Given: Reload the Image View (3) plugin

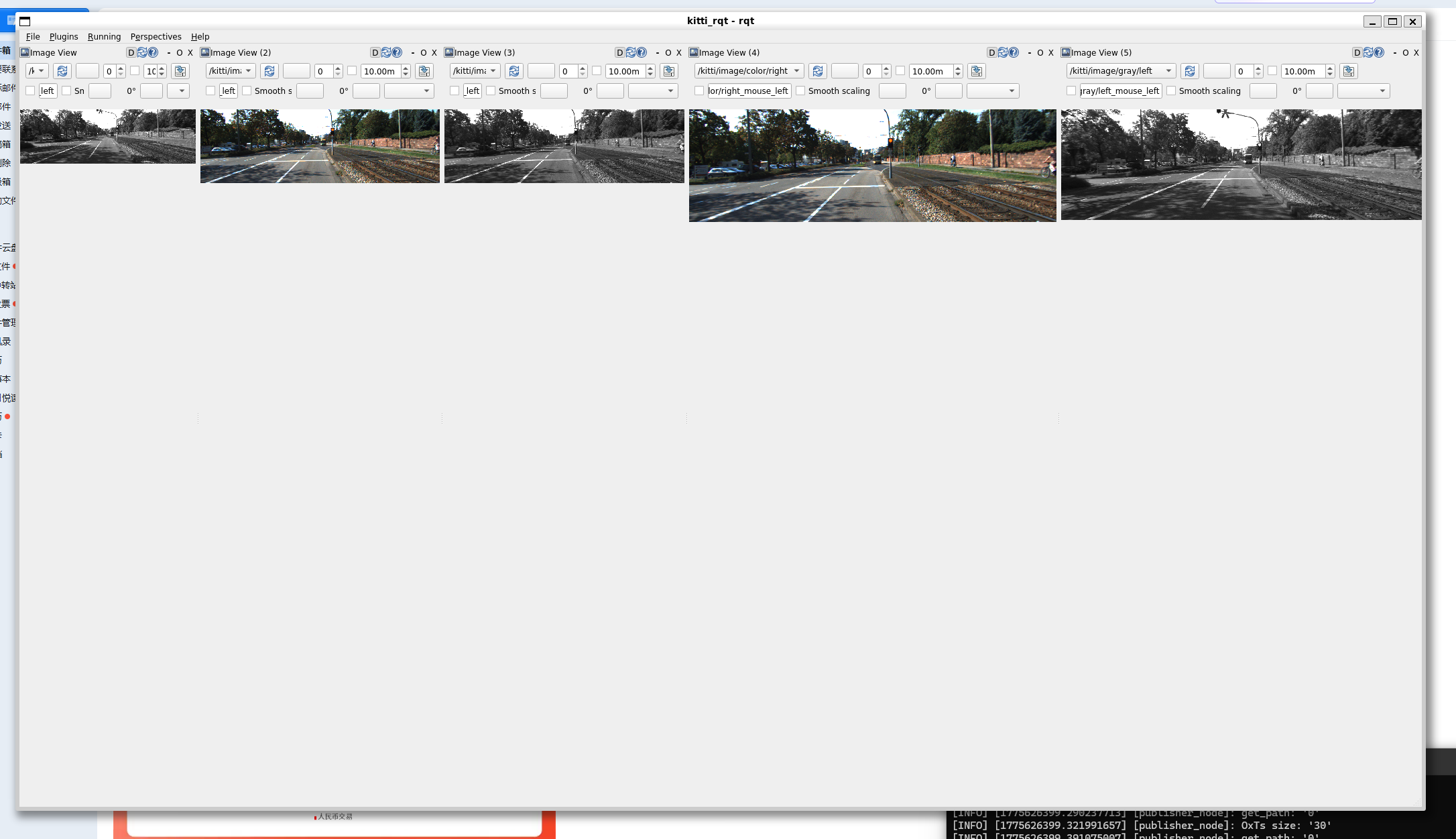Looking at the screenshot, I should point(631,52).
